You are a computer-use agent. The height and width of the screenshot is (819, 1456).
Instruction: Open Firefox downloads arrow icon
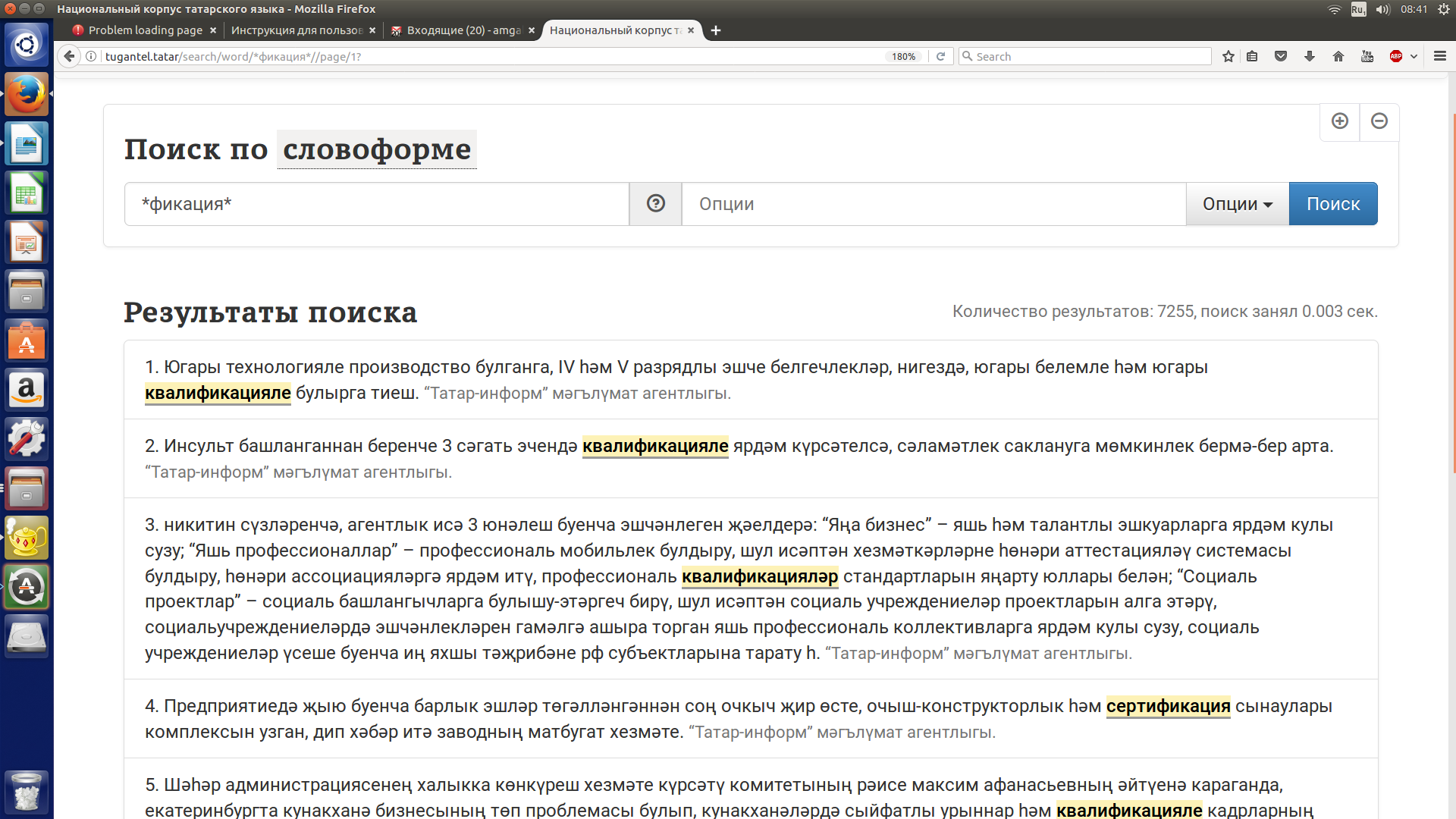[x=1310, y=56]
